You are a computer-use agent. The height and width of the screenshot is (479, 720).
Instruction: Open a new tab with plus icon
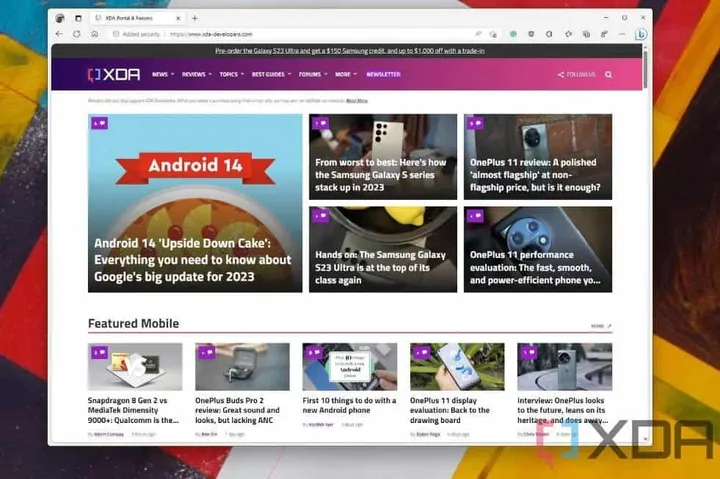click(195, 18)
